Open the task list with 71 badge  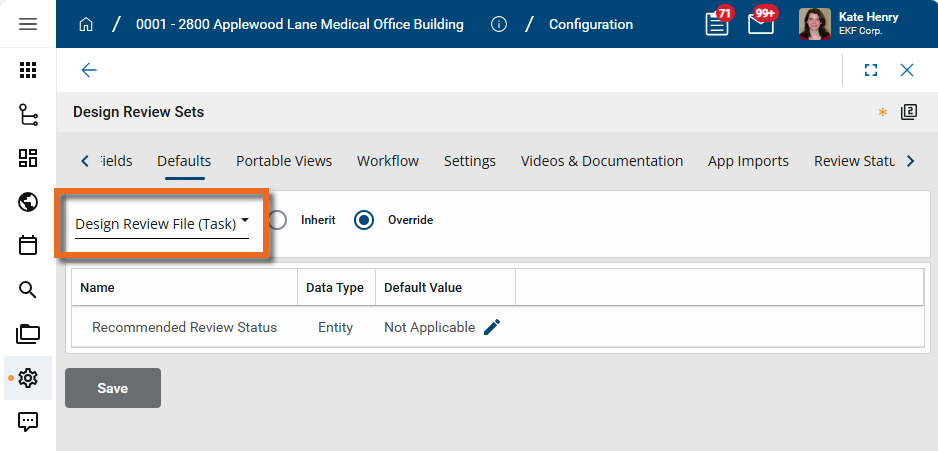pyautogui.click(x=717, y=23)
